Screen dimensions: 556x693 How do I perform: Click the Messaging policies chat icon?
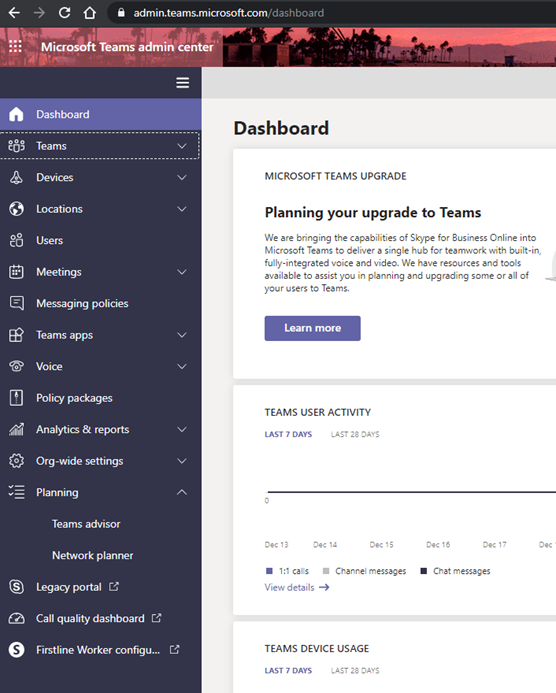click(16, 303)
